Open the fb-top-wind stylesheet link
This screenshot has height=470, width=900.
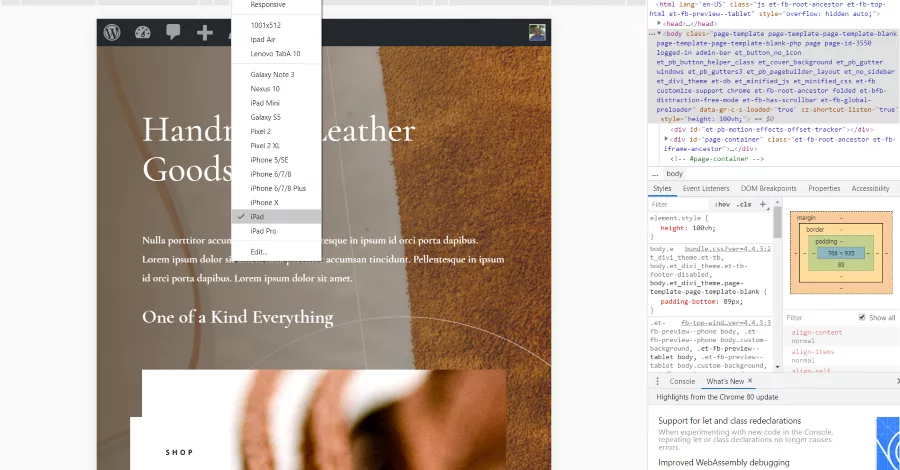coord(726,323)
